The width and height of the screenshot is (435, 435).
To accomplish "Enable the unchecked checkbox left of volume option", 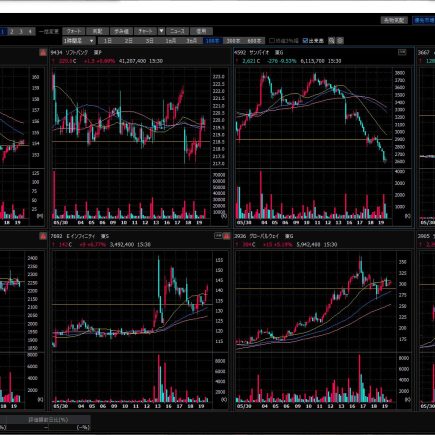I will tap(272, 41).
